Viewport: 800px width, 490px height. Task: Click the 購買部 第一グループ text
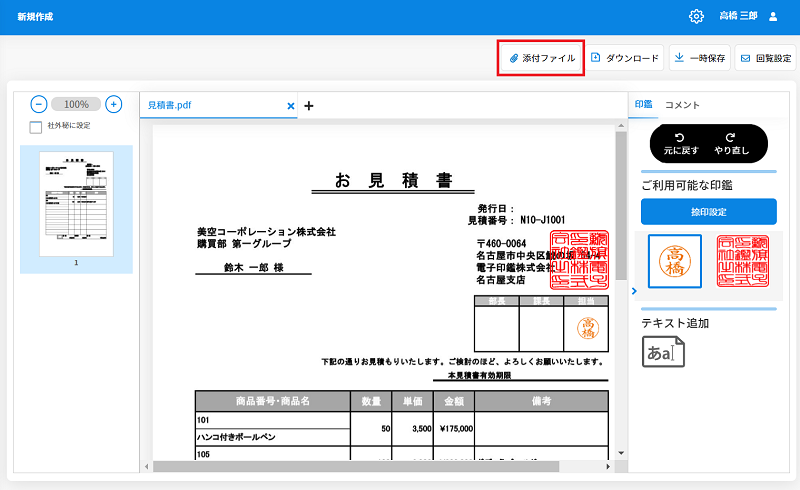[244, 244]
